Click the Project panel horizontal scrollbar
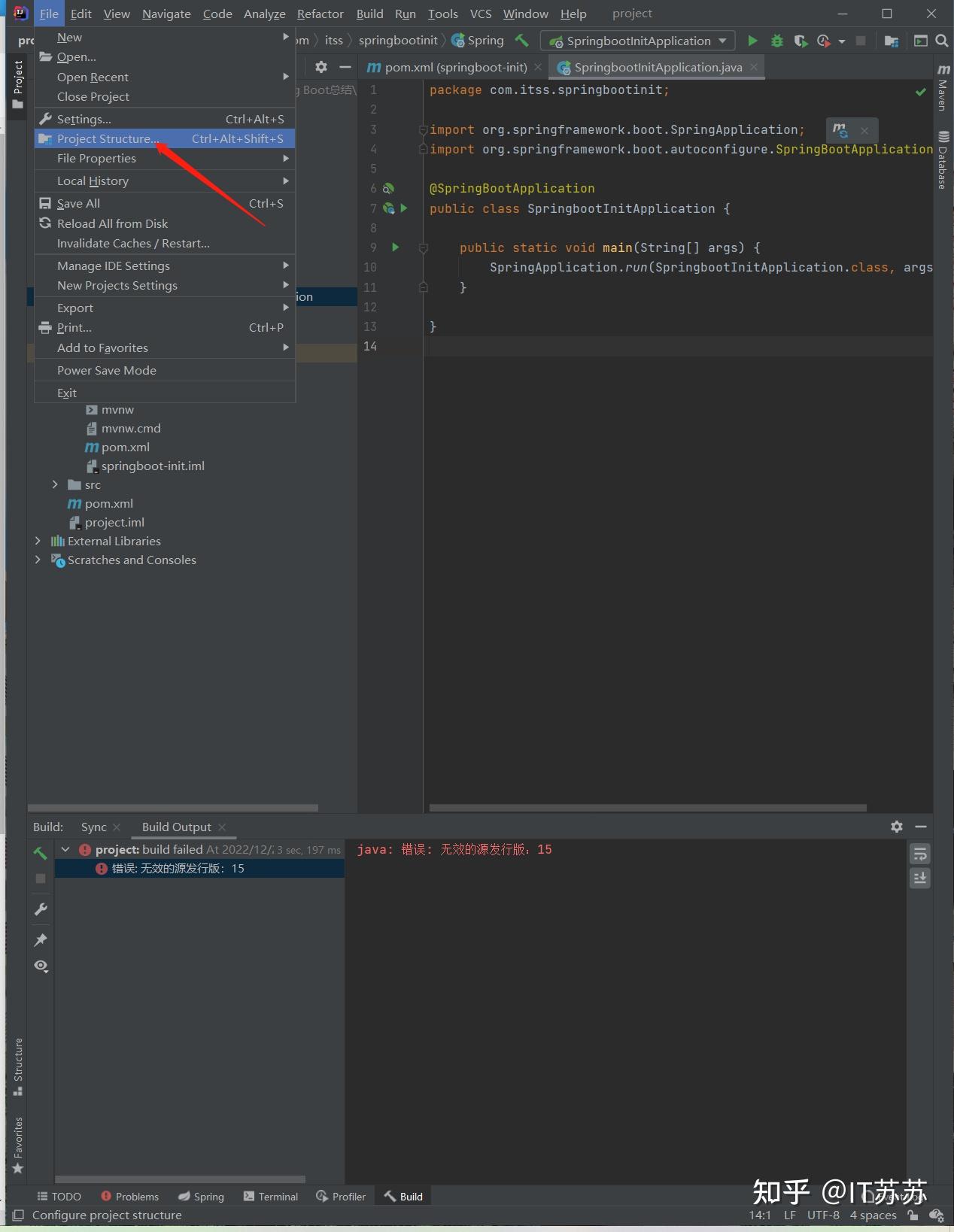The height and width of the screenshot is (1232, 954). (x=173, y=808)
